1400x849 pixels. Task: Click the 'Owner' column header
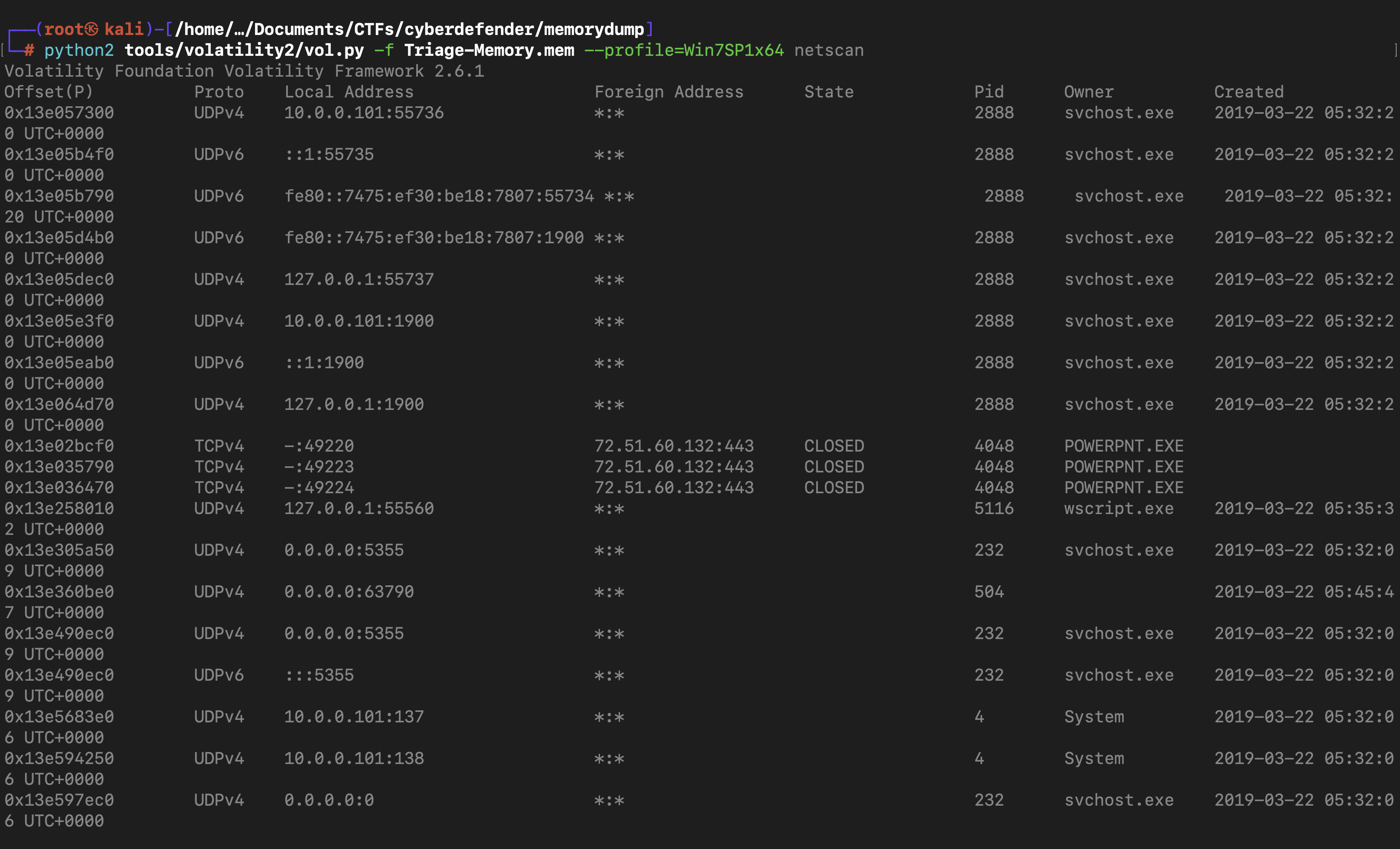[1089, 92]
